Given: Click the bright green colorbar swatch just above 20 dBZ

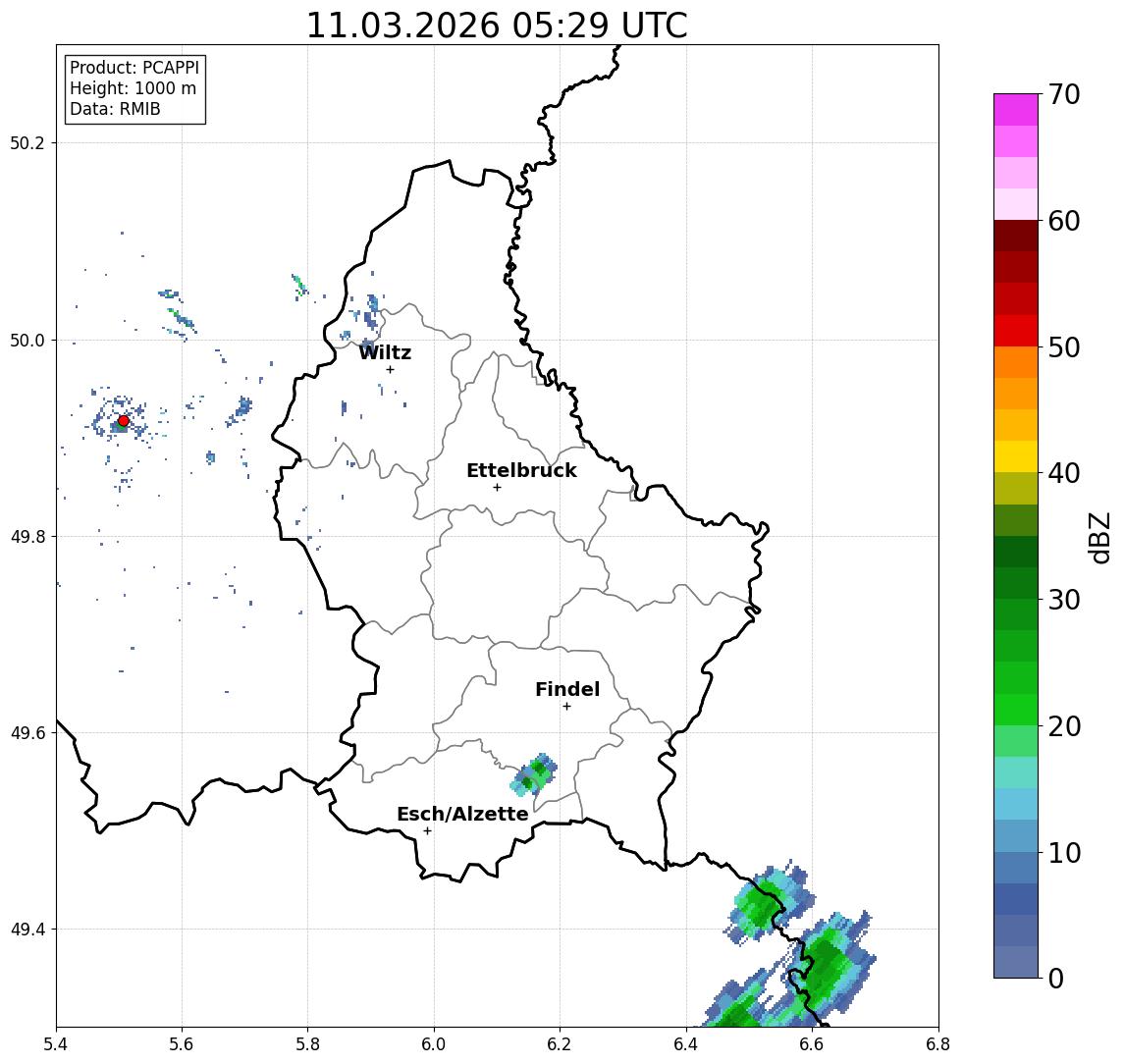Looking at the screenshot, I should tap(1016, 709).
